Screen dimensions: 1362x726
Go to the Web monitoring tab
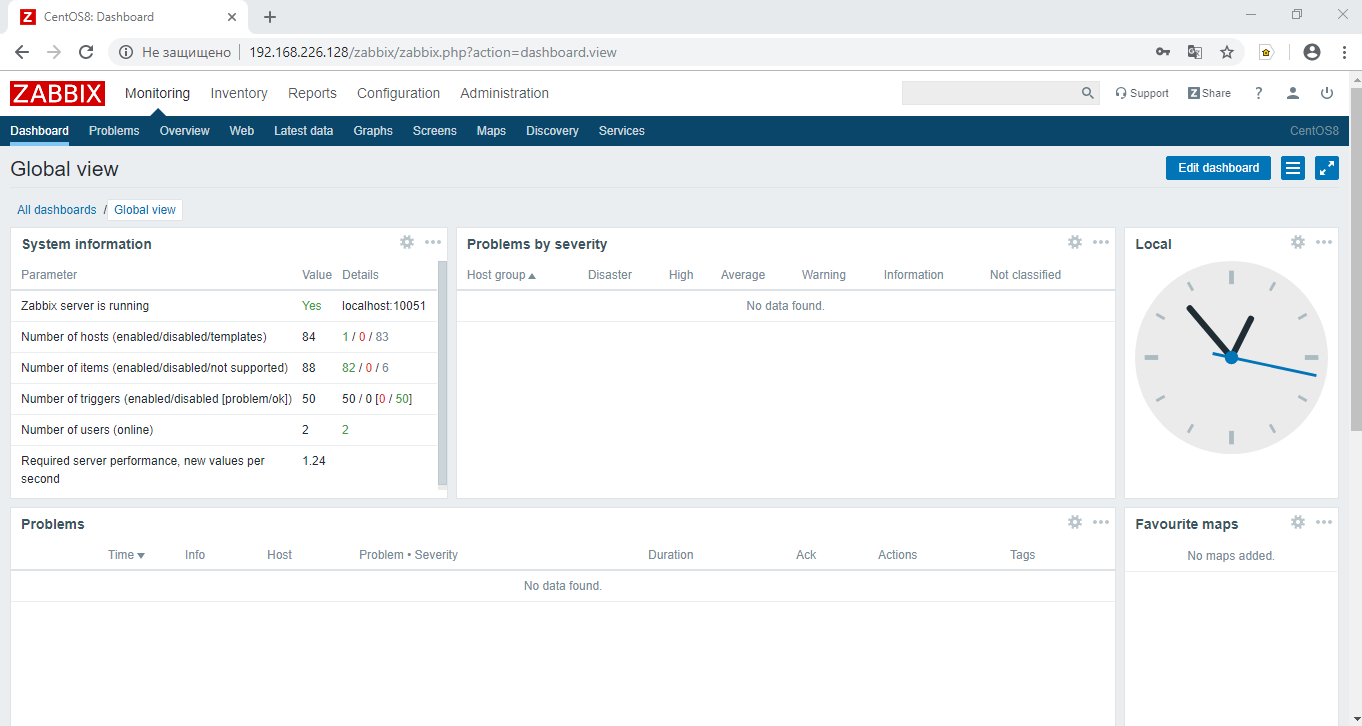coord(242,131)
